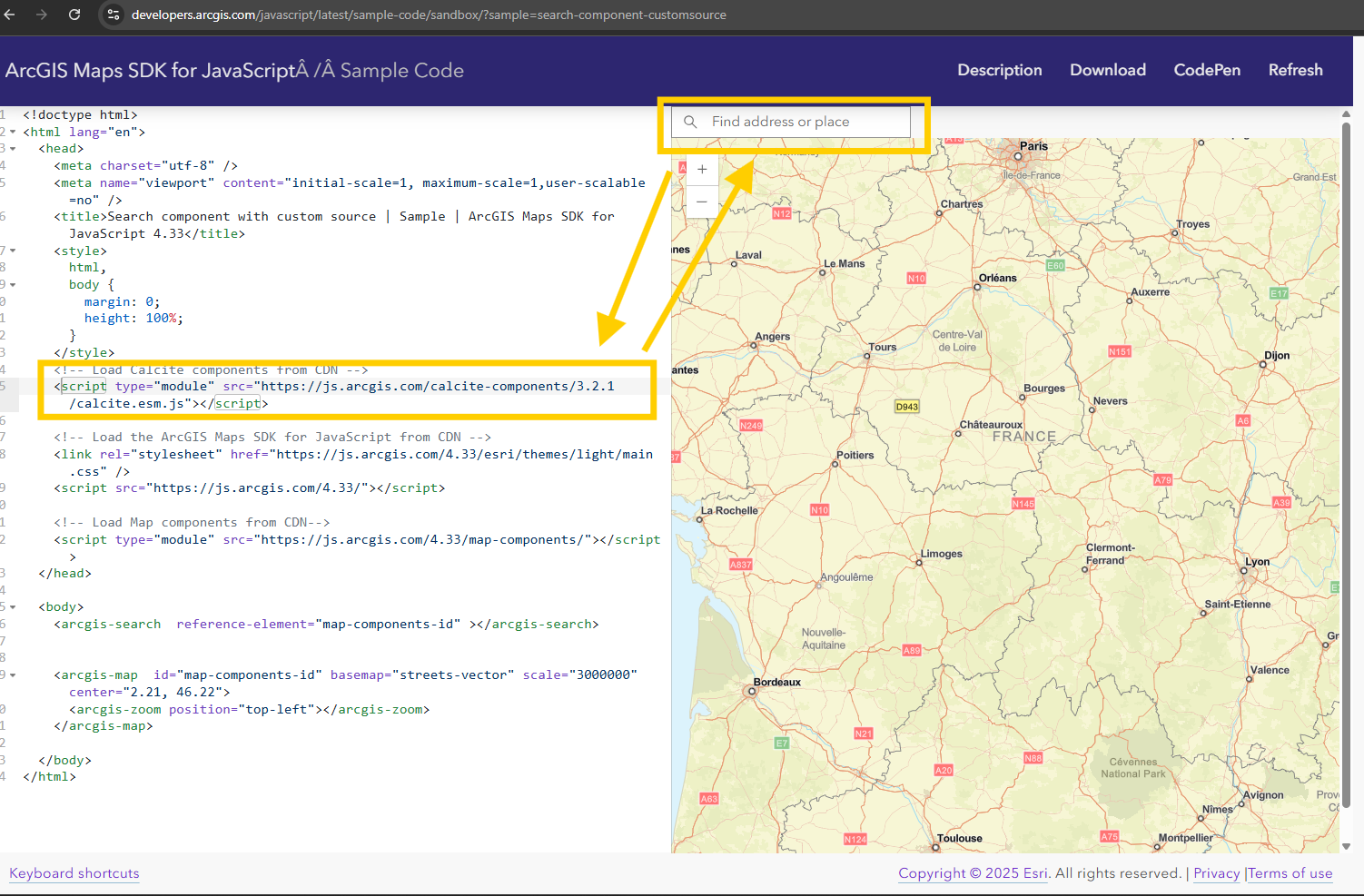Screen dimensions: 1364x896
Task: Click the Dijon label on the map
Action: [x=1277, y=356]
